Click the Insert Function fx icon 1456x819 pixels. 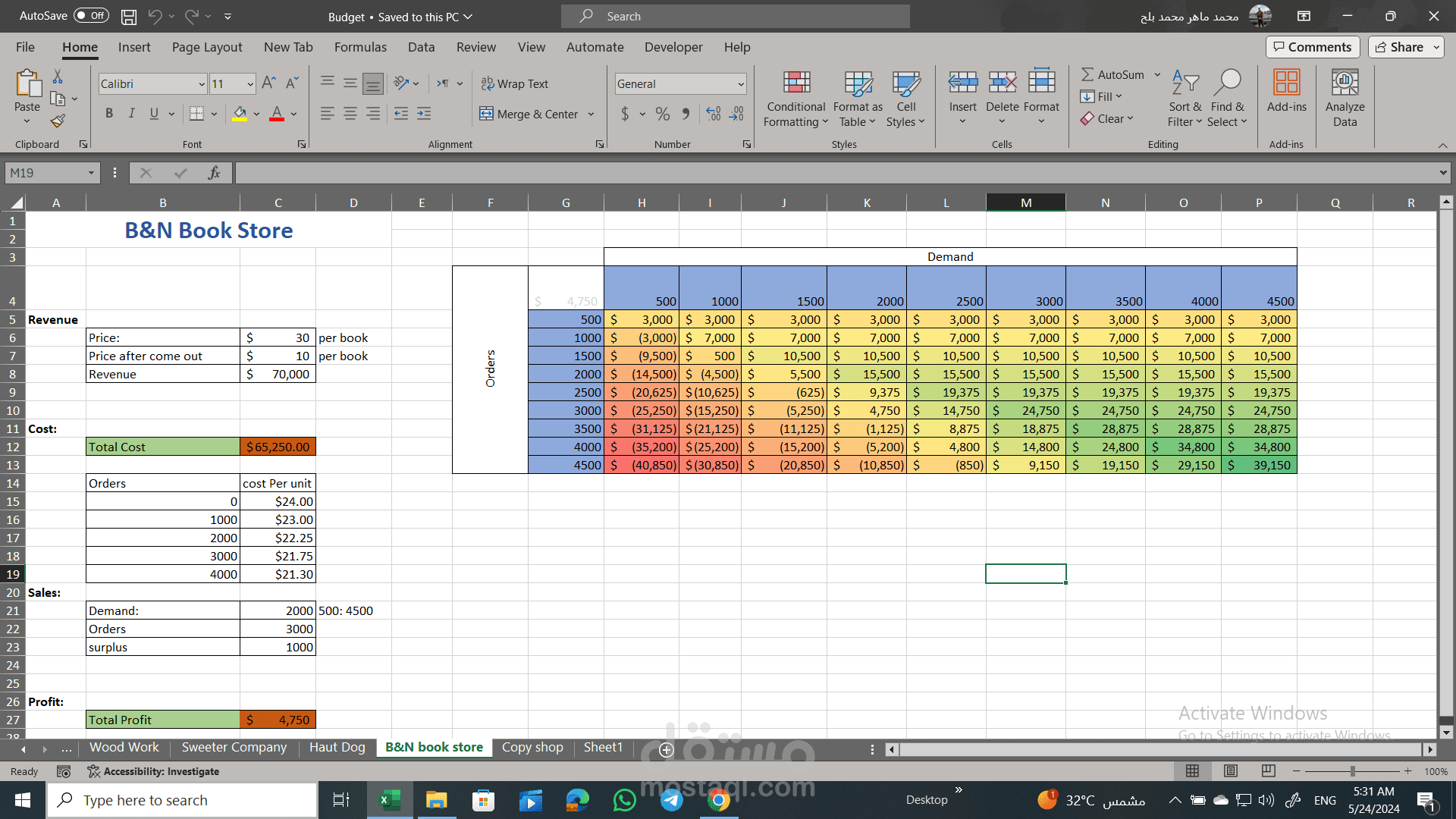214,173
